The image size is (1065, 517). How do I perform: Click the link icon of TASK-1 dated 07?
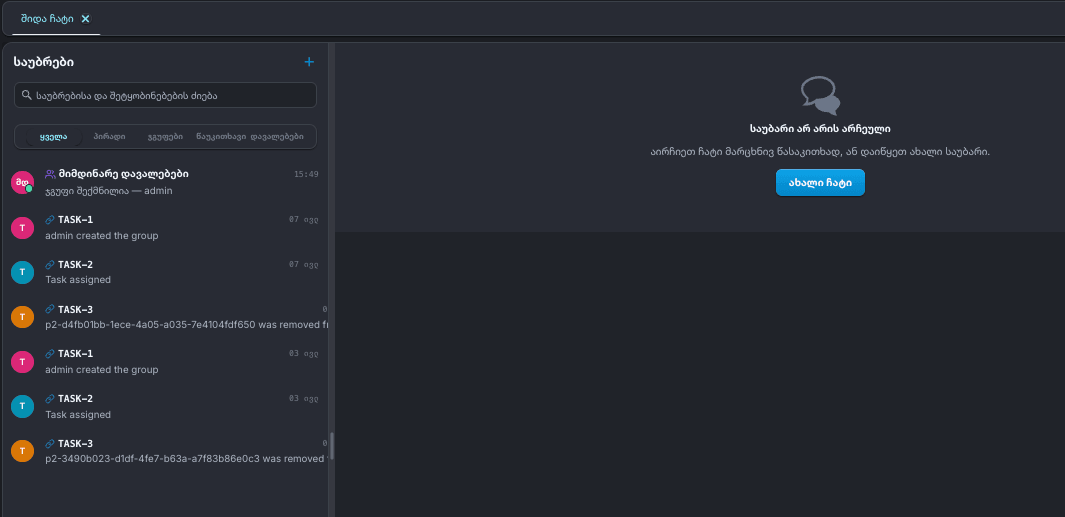[50, 219]
